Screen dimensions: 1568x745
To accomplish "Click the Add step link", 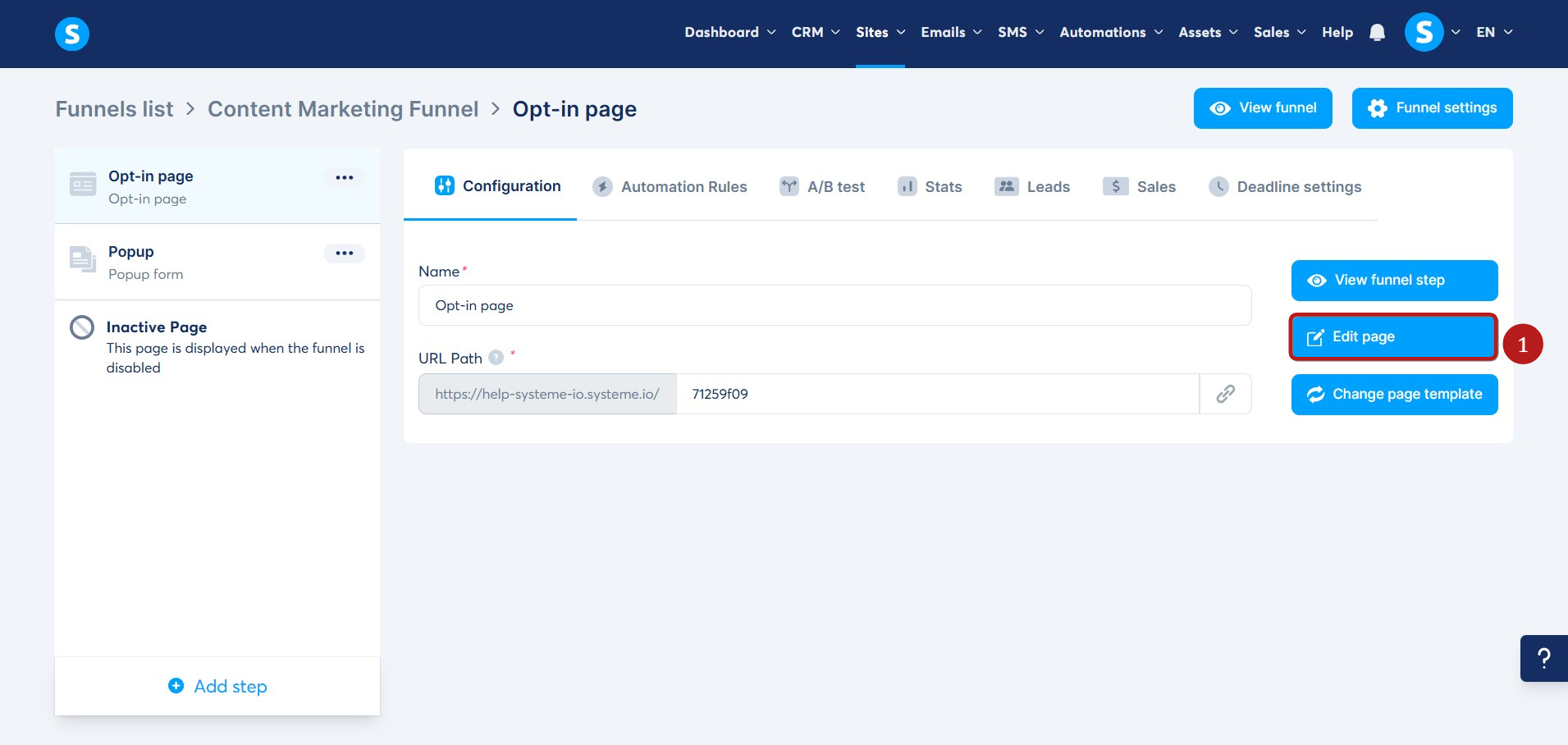I will tap(217, 686).
